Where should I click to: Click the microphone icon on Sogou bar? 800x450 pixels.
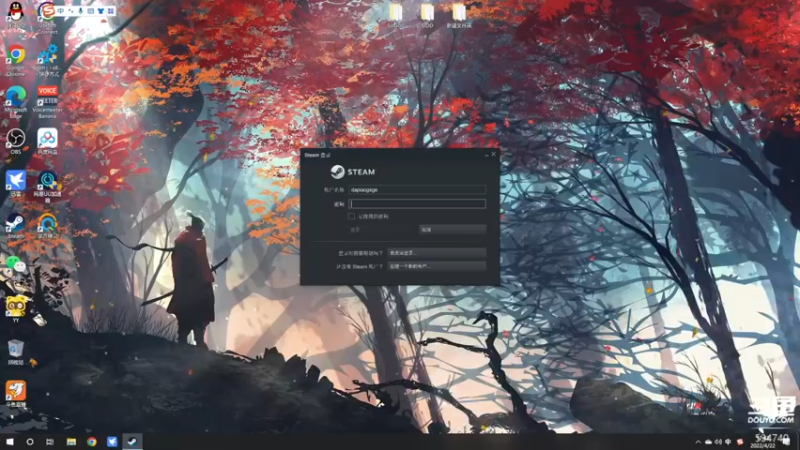[x=81, y=11]
